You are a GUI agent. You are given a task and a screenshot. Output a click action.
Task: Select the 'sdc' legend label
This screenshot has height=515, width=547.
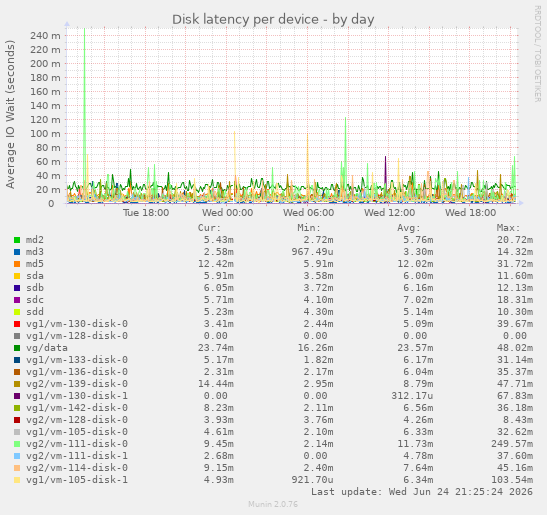[35, 300]
